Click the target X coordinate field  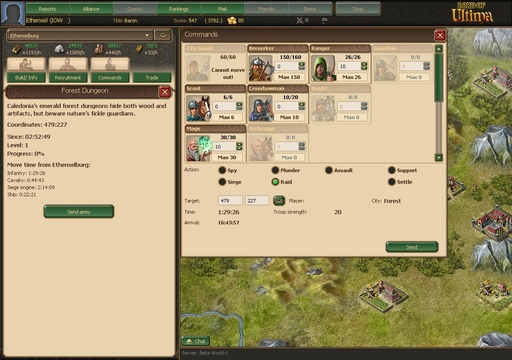tap(230, 200)
